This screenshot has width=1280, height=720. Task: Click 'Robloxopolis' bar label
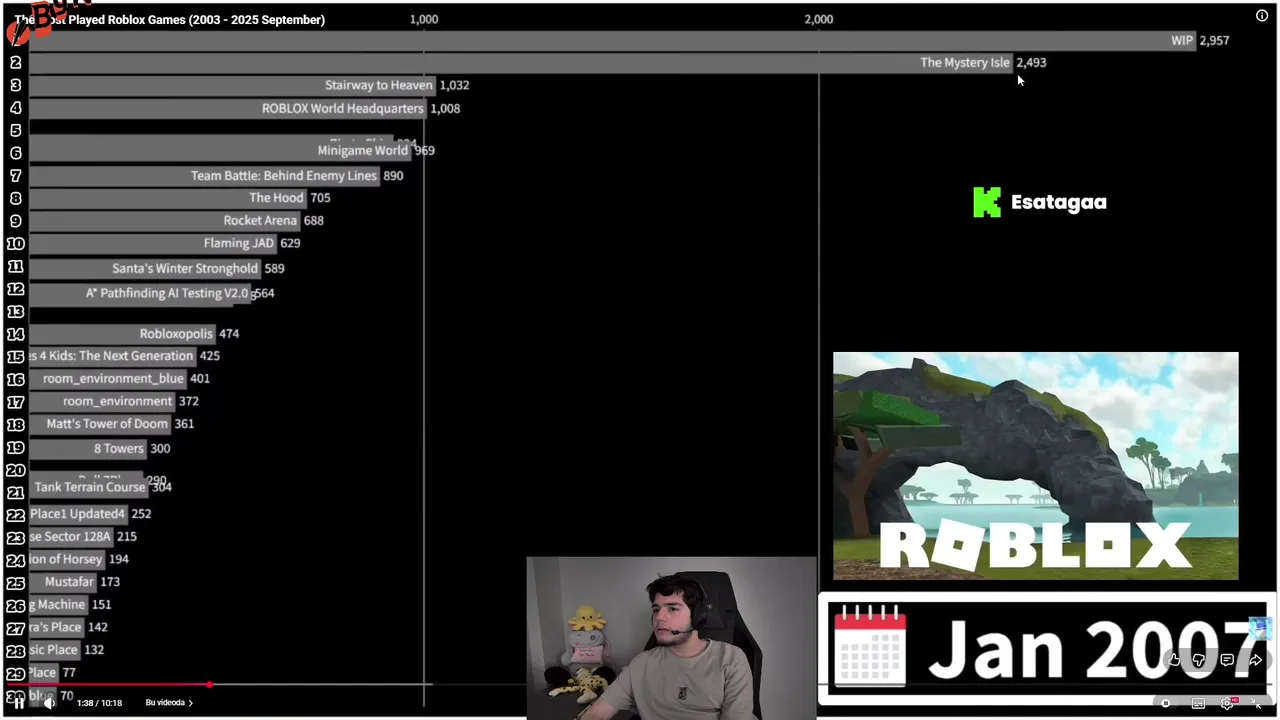[x=176, y=334]
